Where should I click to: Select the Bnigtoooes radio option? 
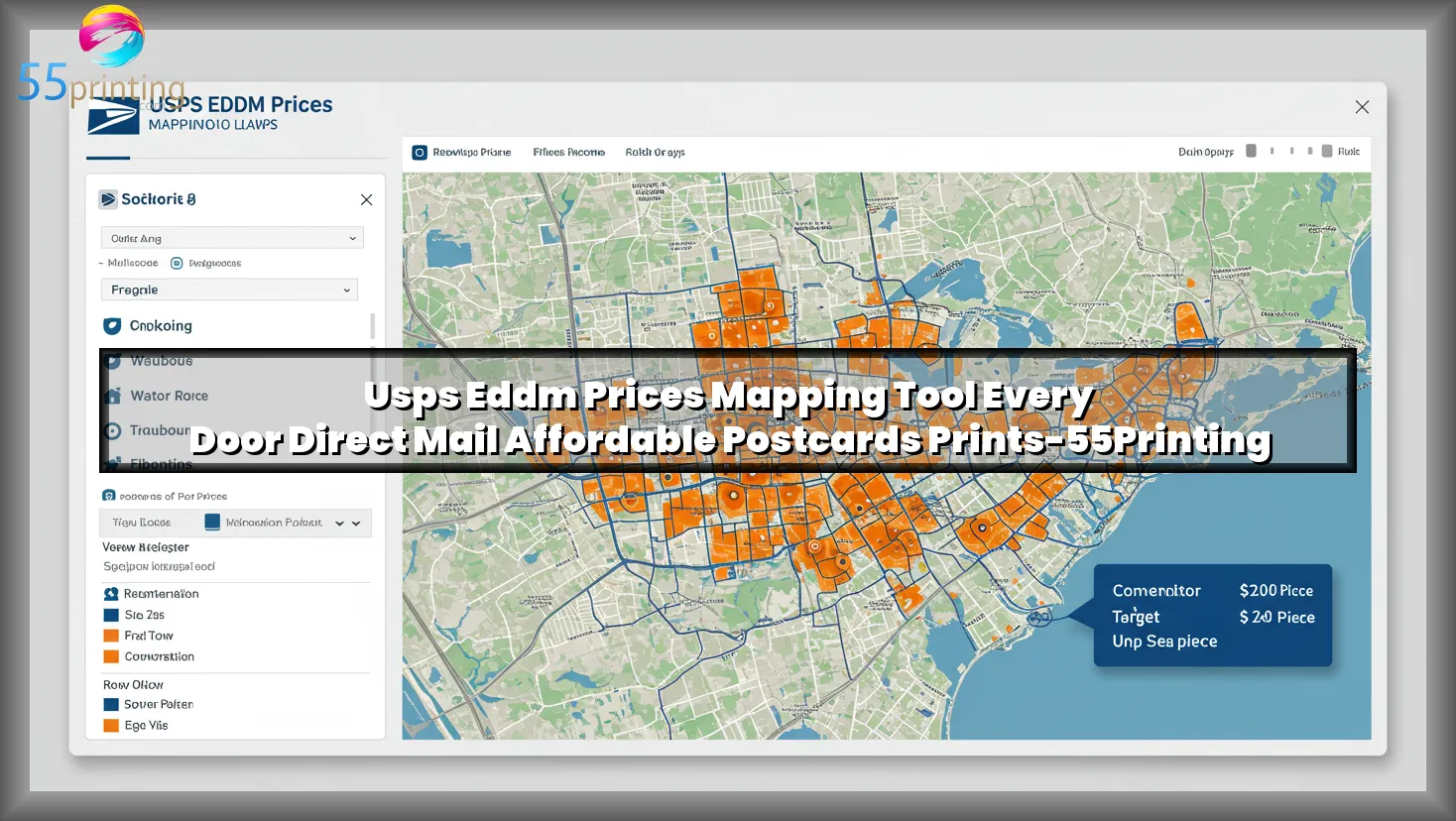coord(177,263)
